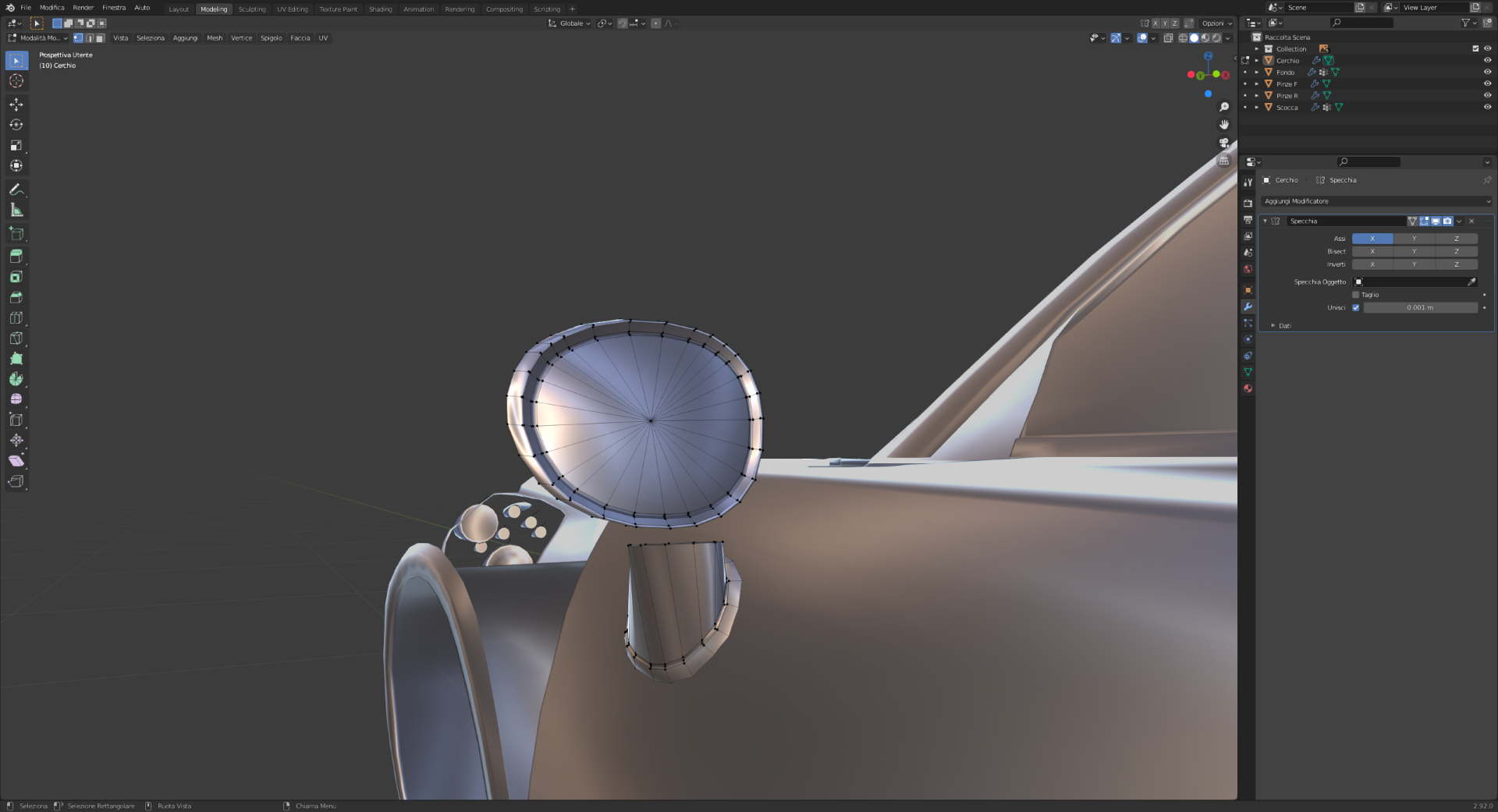Viewport: 1498px width, 812px height.
Task: Switch to the Sculpting workspace tab
Action: (x=252, y=9)
